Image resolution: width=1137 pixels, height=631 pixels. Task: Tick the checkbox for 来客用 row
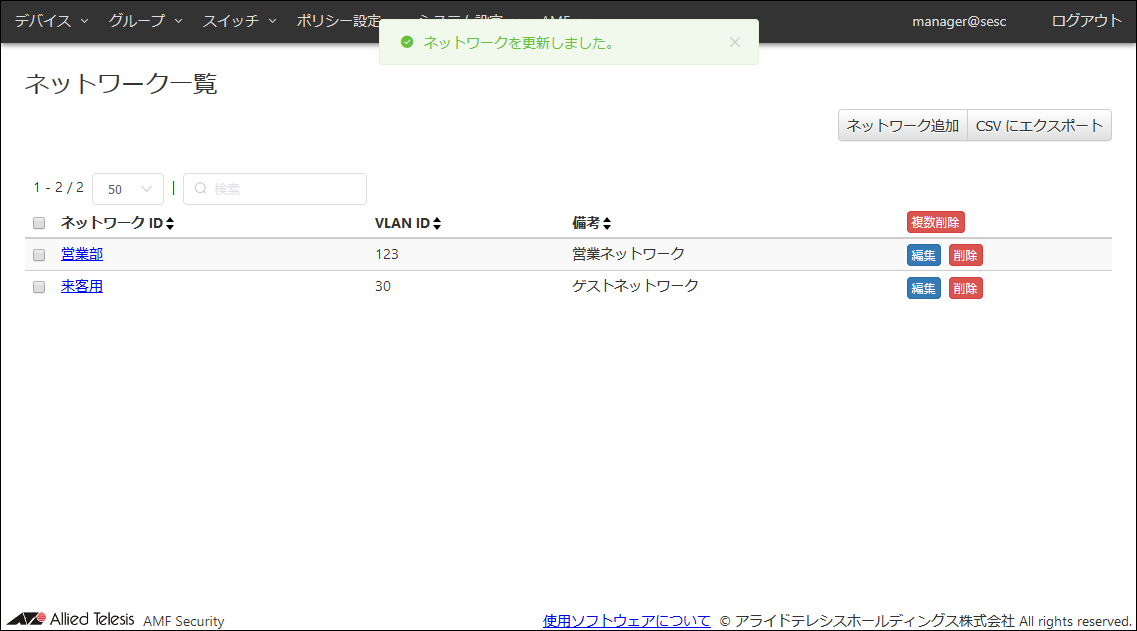39,287
